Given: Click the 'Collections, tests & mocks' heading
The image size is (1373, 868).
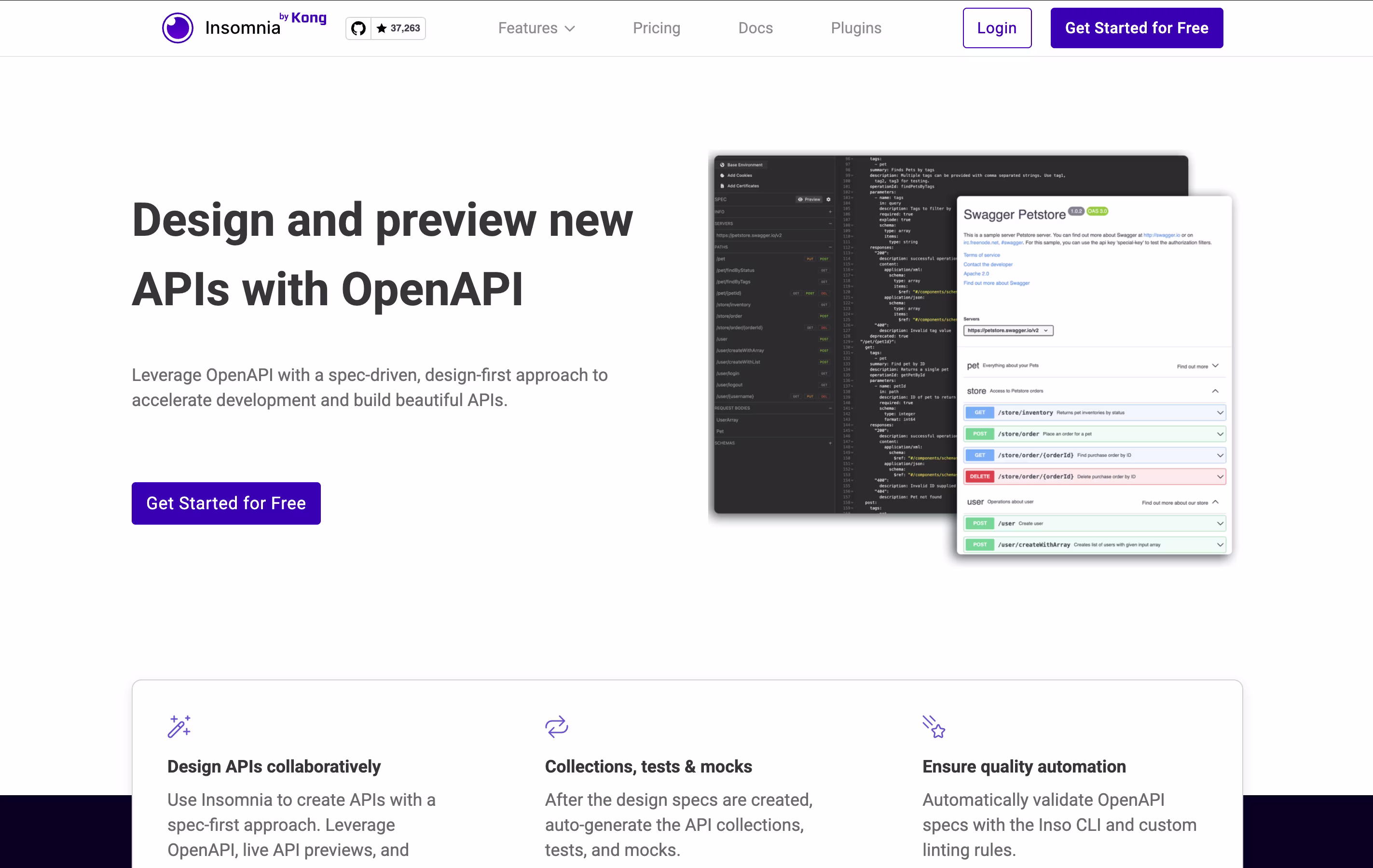Looking at the screenshot, I should pyautogui.click(x=648, y=767).
